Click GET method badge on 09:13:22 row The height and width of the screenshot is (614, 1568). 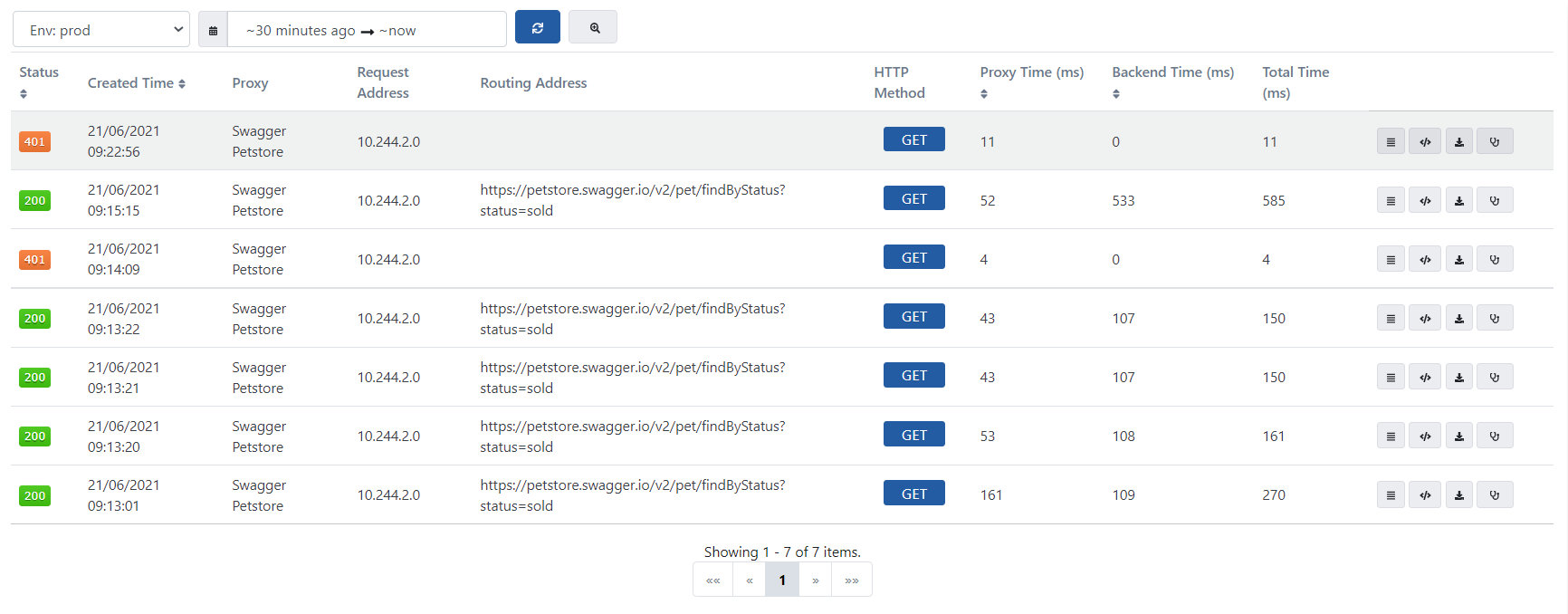coord(914,316)
